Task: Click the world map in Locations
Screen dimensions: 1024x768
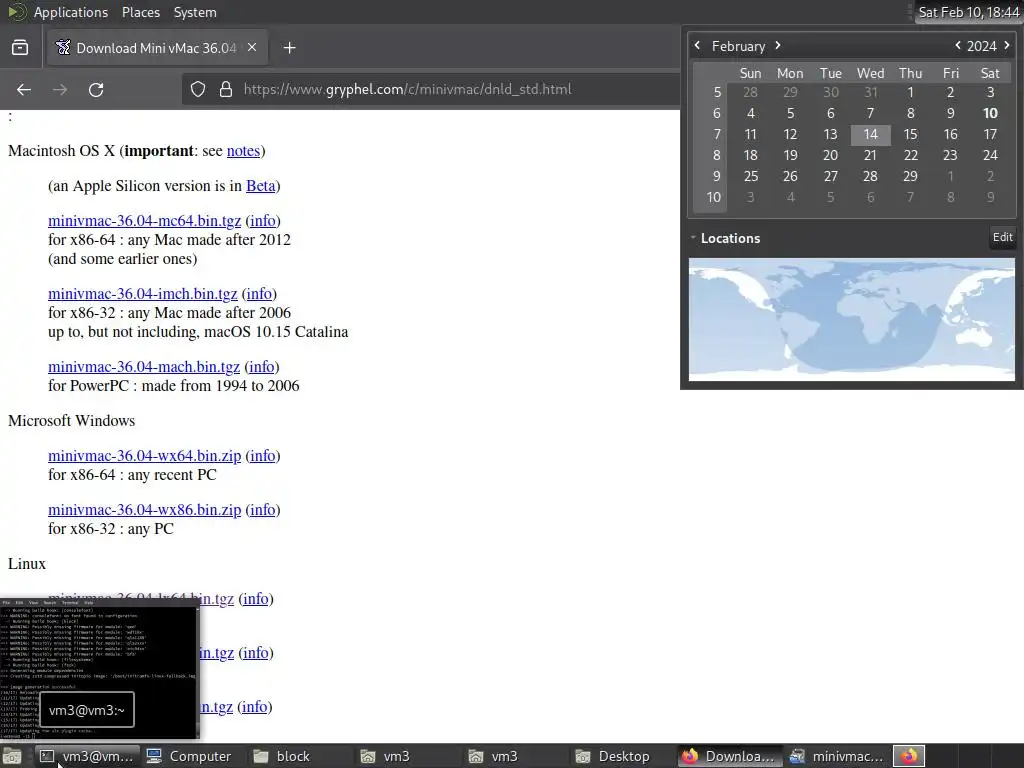Action: coord(852,319)
